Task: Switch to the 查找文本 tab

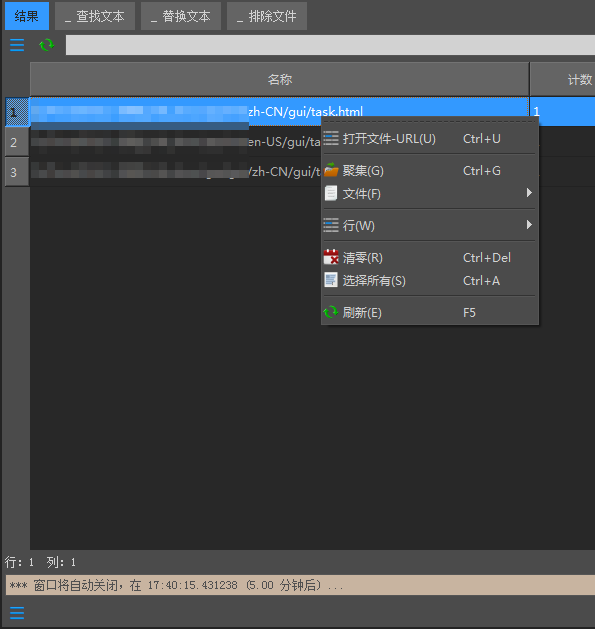Action: (95, 16)
